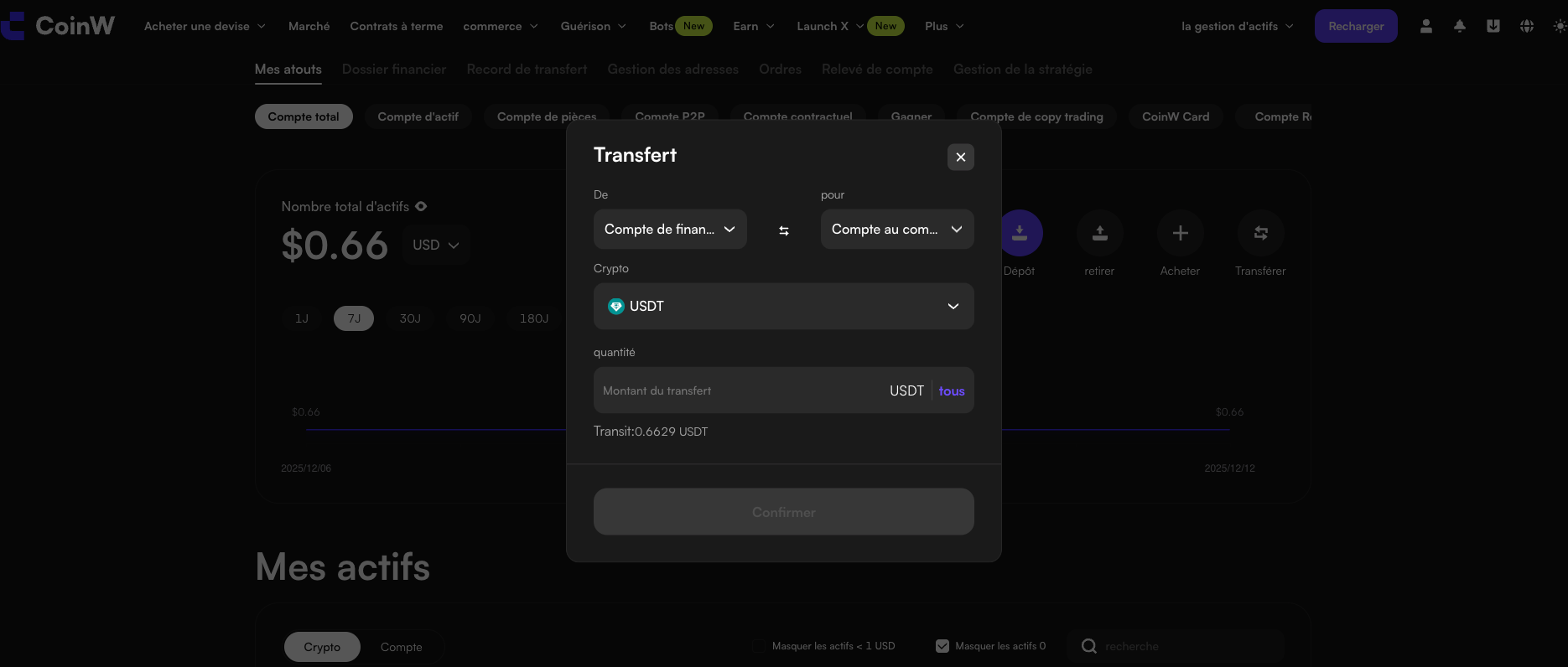
Task: Open Contrats à terme
Action: pos(397,26)
